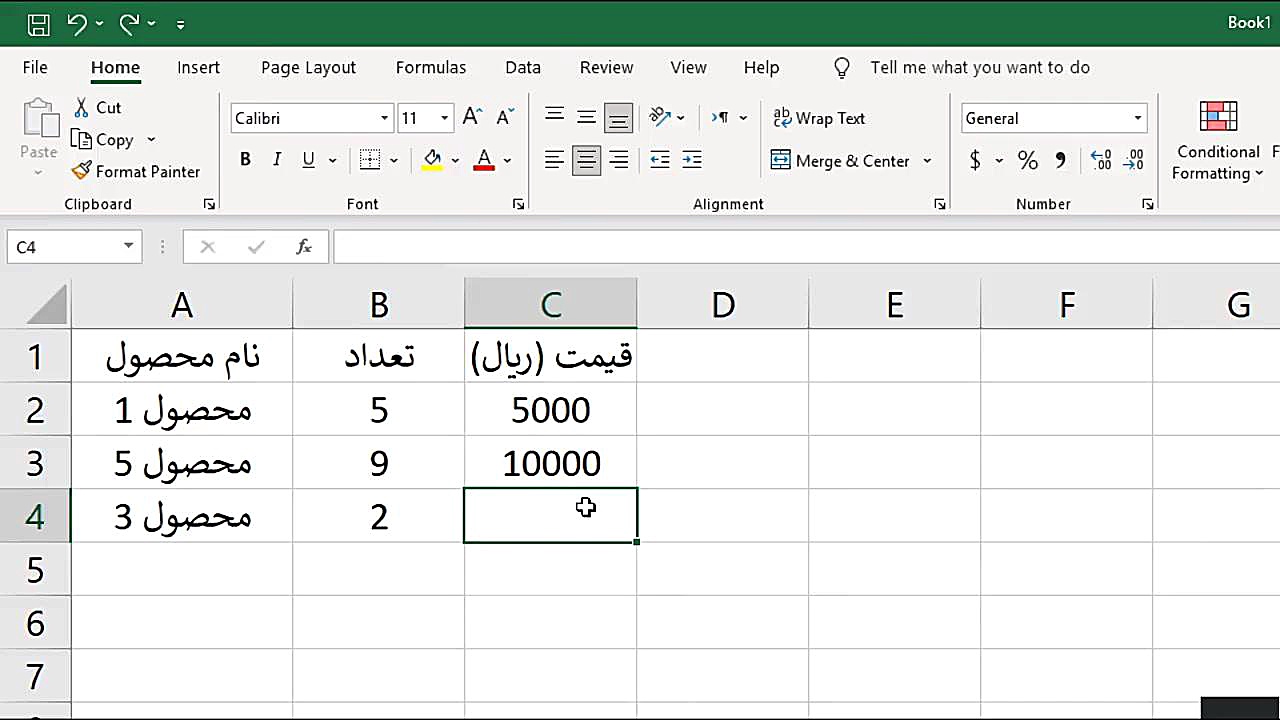Activate the Format Painter brush
Image resolution: width=1280 pixels, height=720 pixels.
[136, 172]
